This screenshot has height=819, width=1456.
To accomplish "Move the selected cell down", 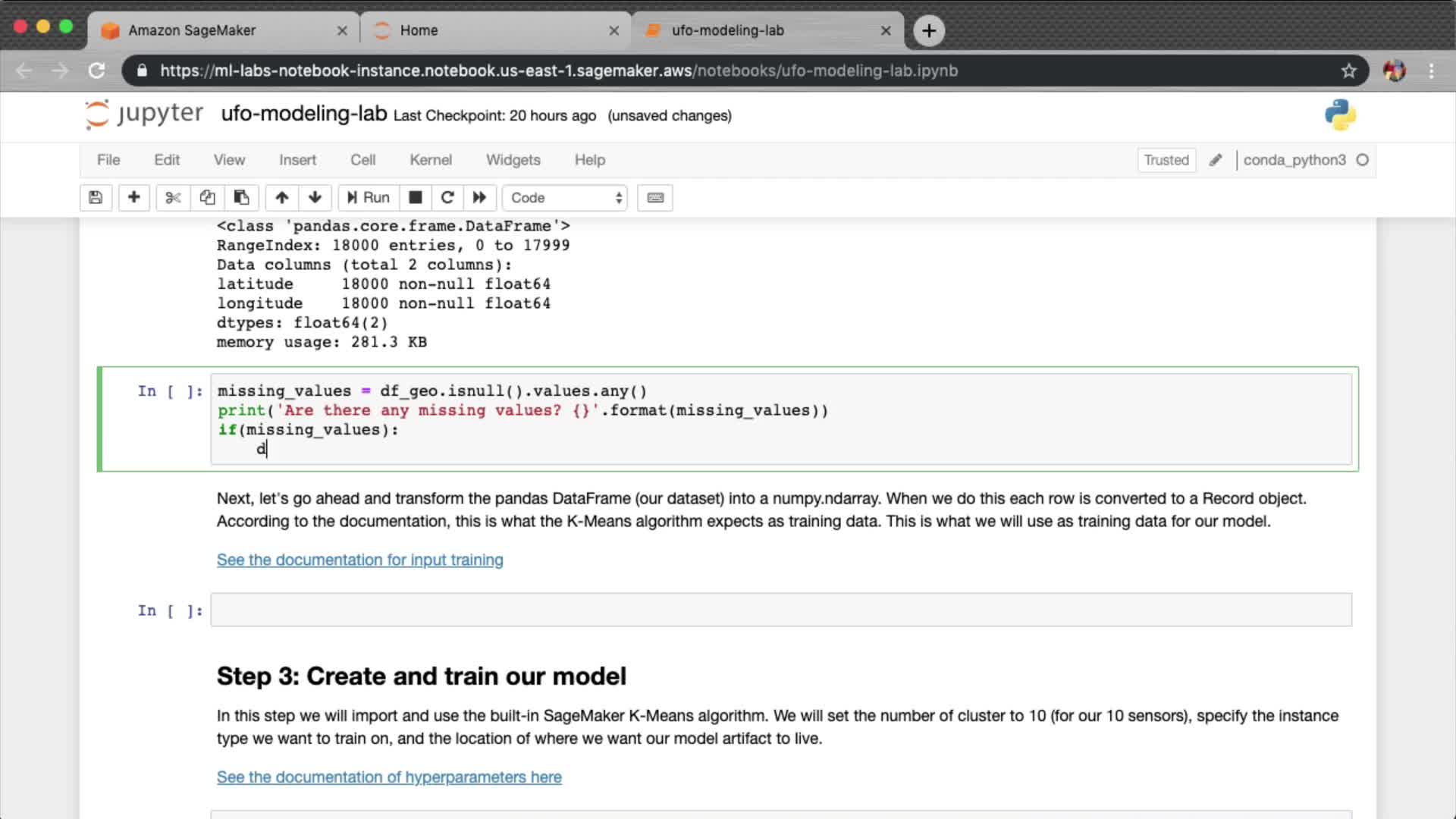I will [315, 198].
